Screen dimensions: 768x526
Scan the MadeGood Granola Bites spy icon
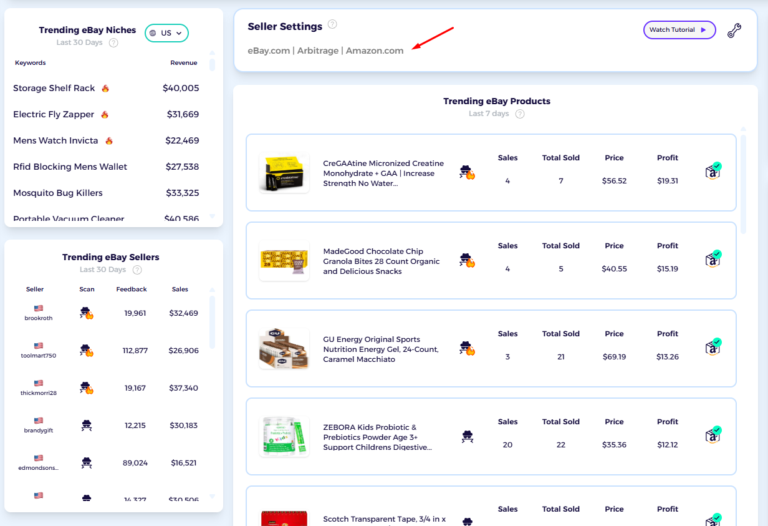[x=467, y=260]
